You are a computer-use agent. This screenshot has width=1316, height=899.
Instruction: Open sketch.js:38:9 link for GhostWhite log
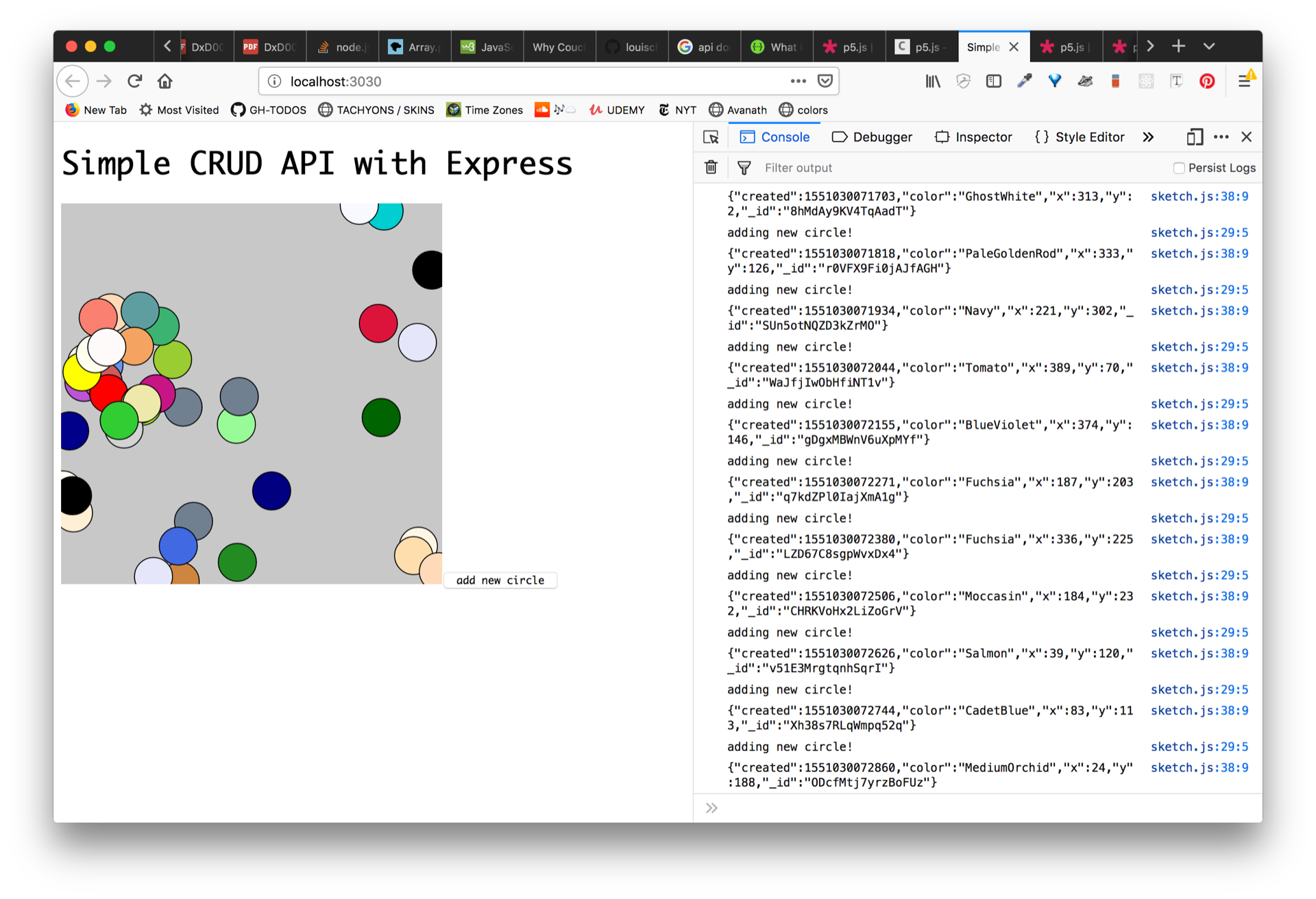pyautogui.click(x=1199, y=197)
